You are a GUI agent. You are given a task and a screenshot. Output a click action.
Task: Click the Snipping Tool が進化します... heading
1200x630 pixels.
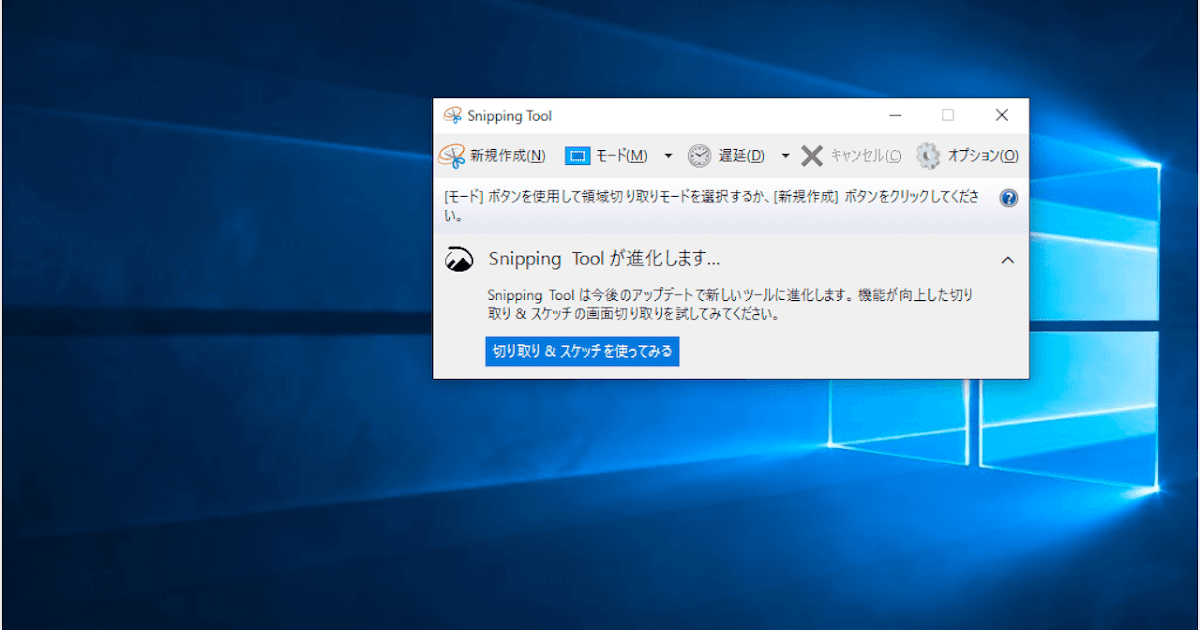click(x=604, y=260)
